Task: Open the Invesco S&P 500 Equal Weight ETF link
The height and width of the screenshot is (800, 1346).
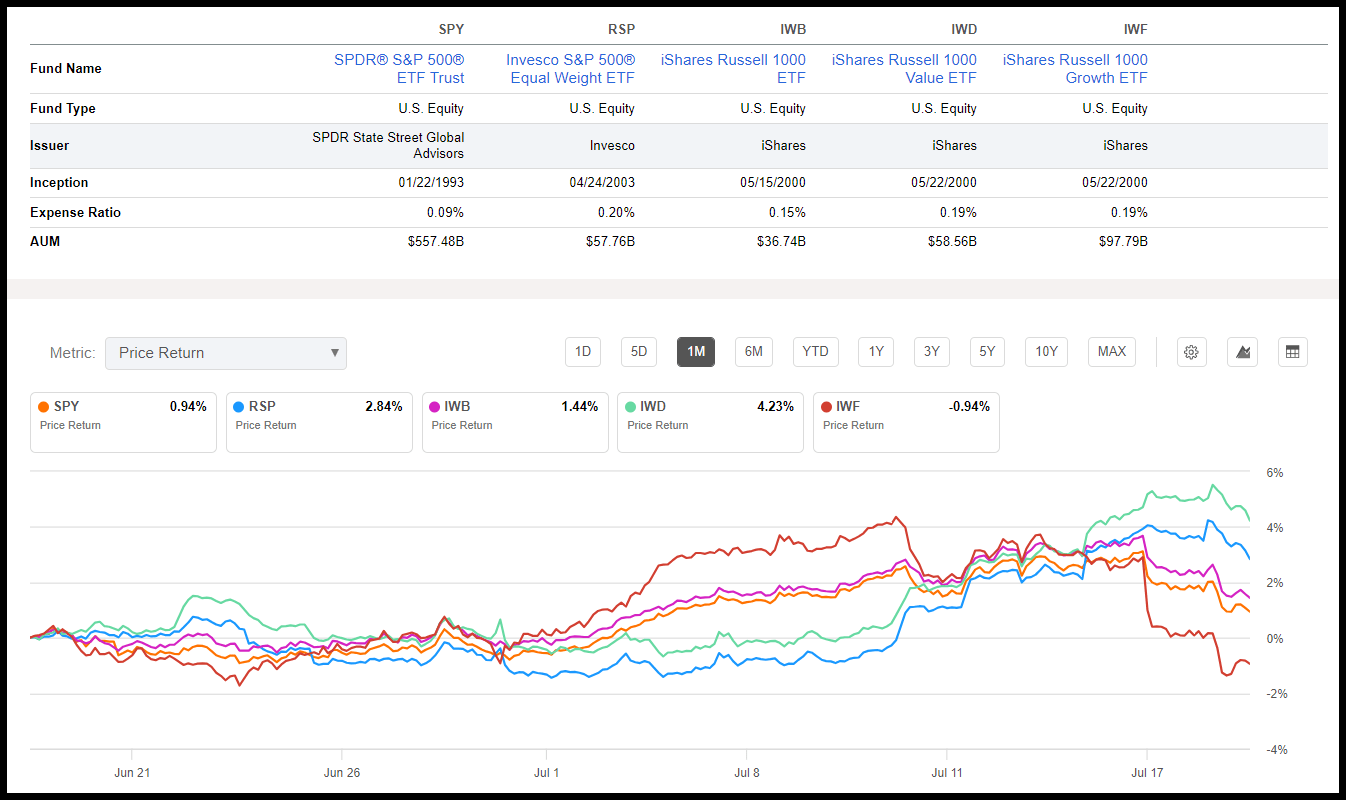Action: coord(571,68)
